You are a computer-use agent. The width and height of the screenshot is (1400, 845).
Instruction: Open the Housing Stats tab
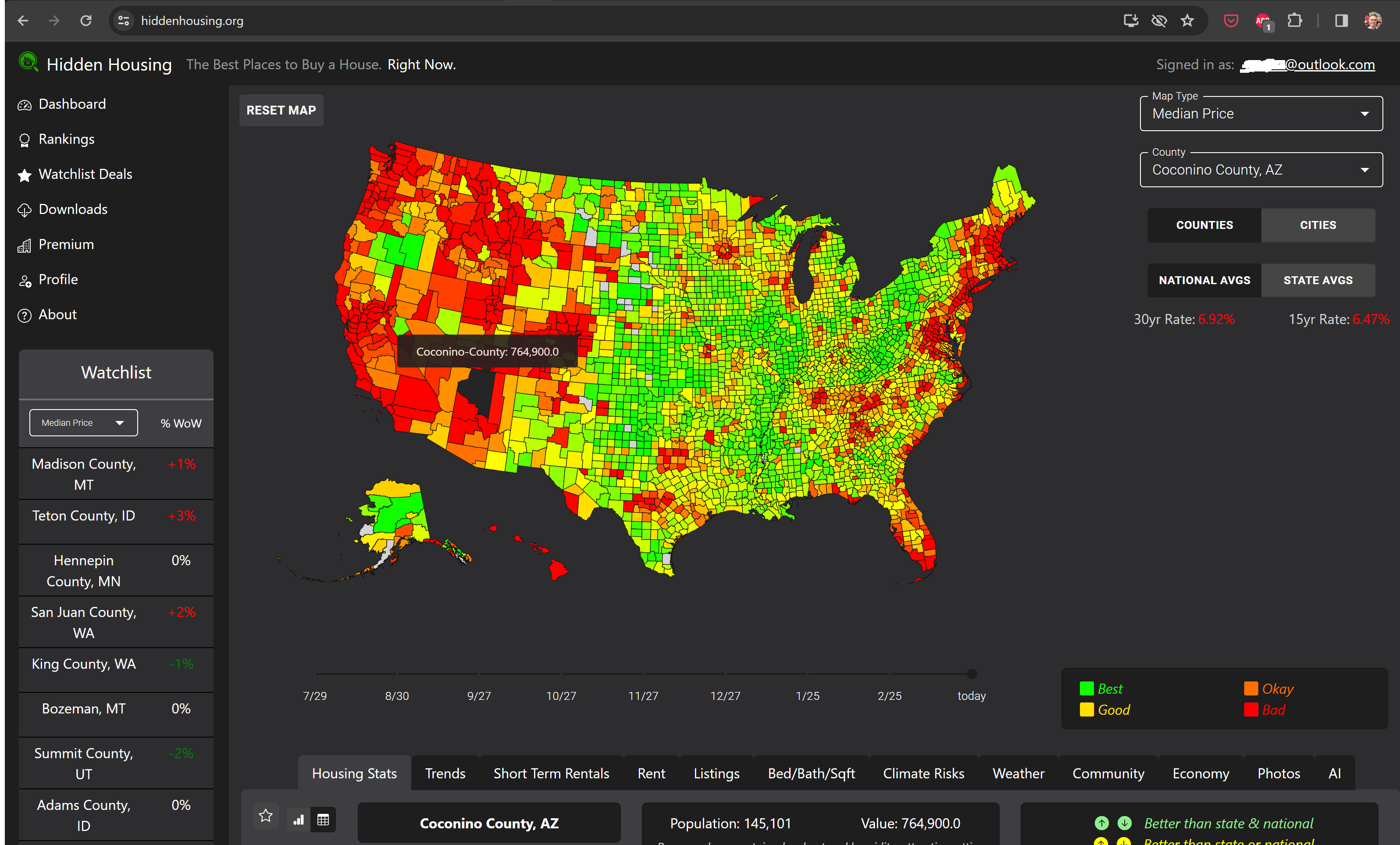tap(355, 774)
